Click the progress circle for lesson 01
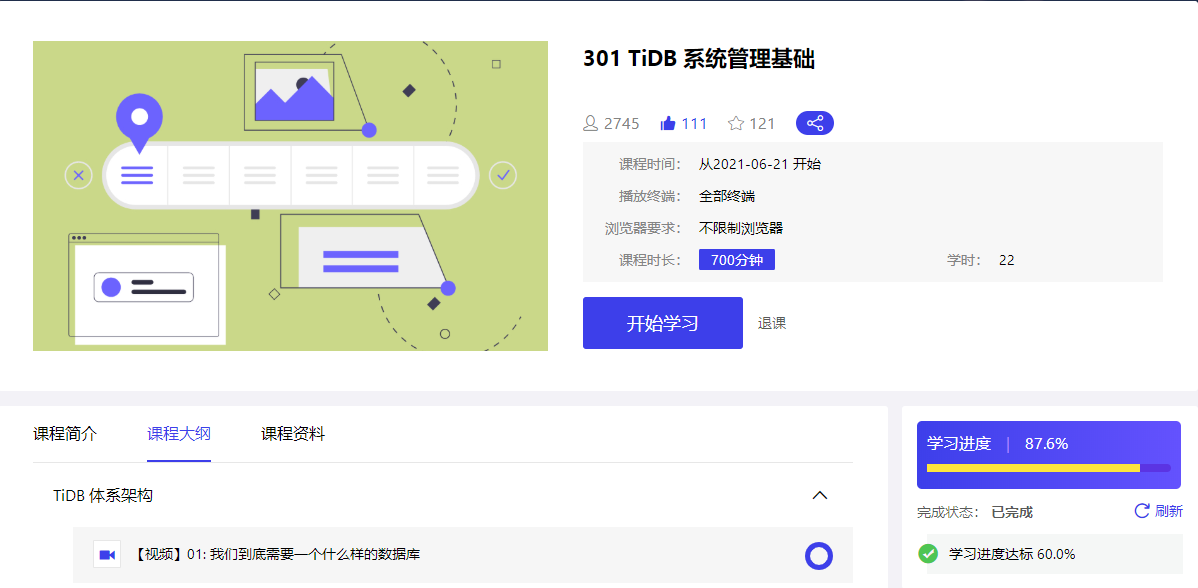The height and width of the screenshot is (588, 1198). 818,555
